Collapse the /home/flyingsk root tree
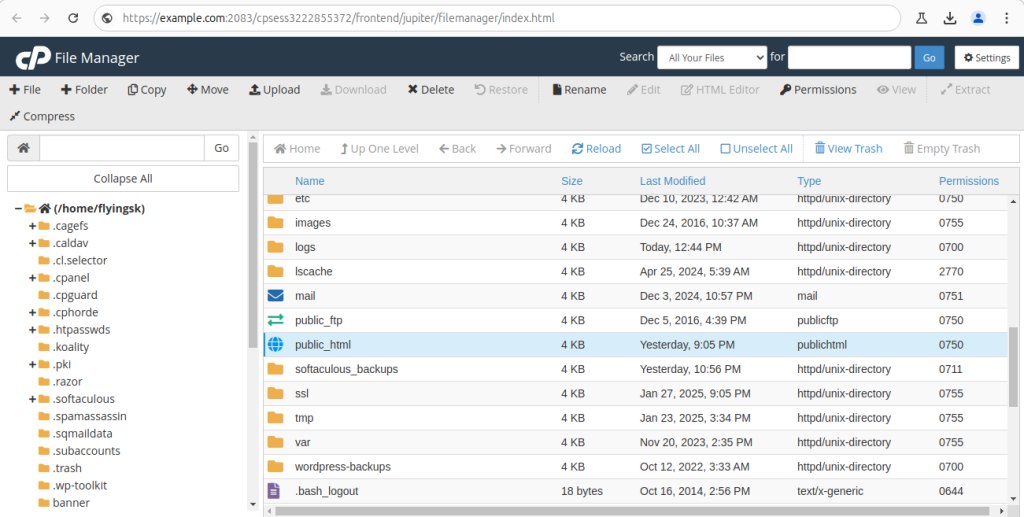 (x=19, y=208)
